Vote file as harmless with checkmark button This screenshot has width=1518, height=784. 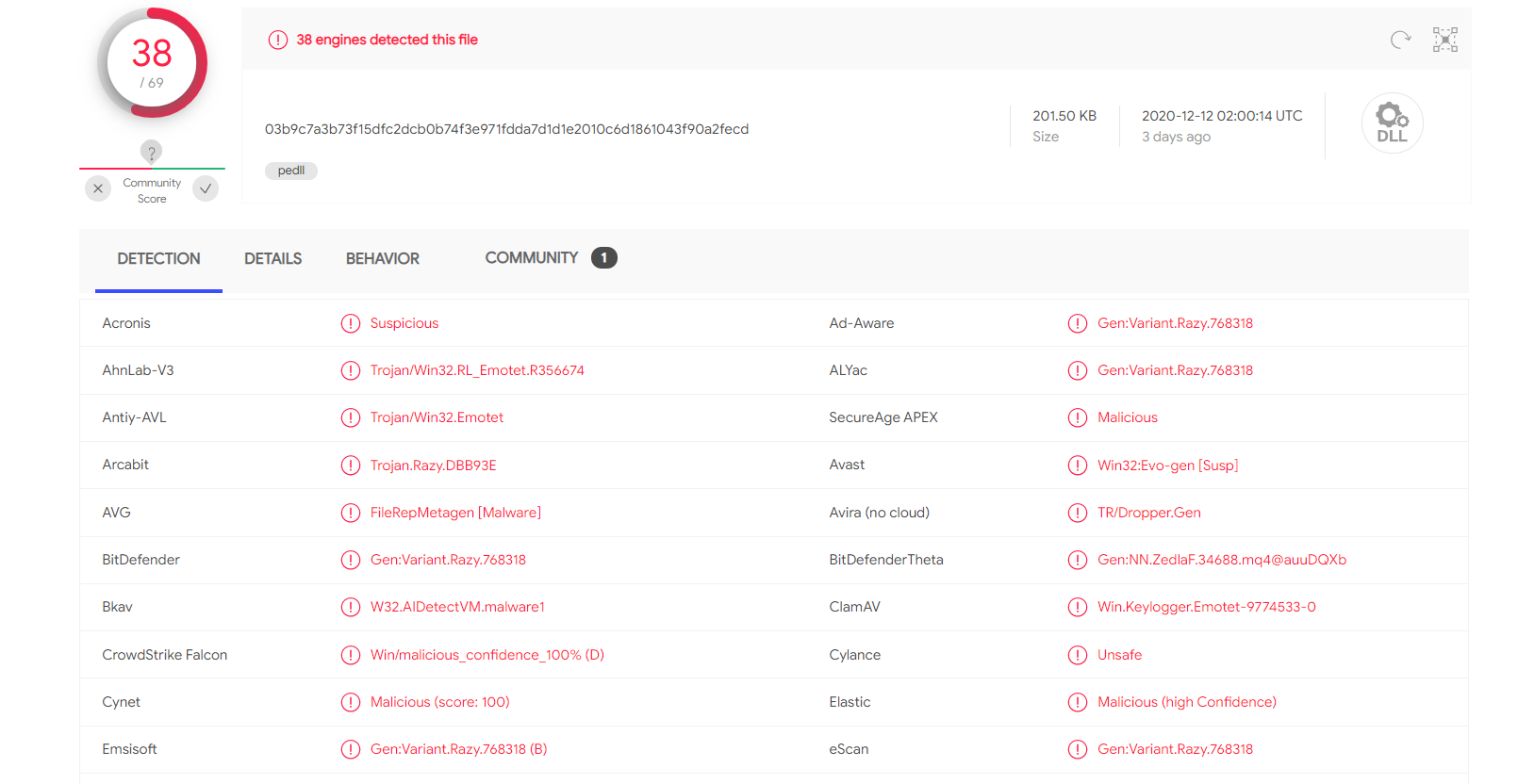tap(206, 188)
